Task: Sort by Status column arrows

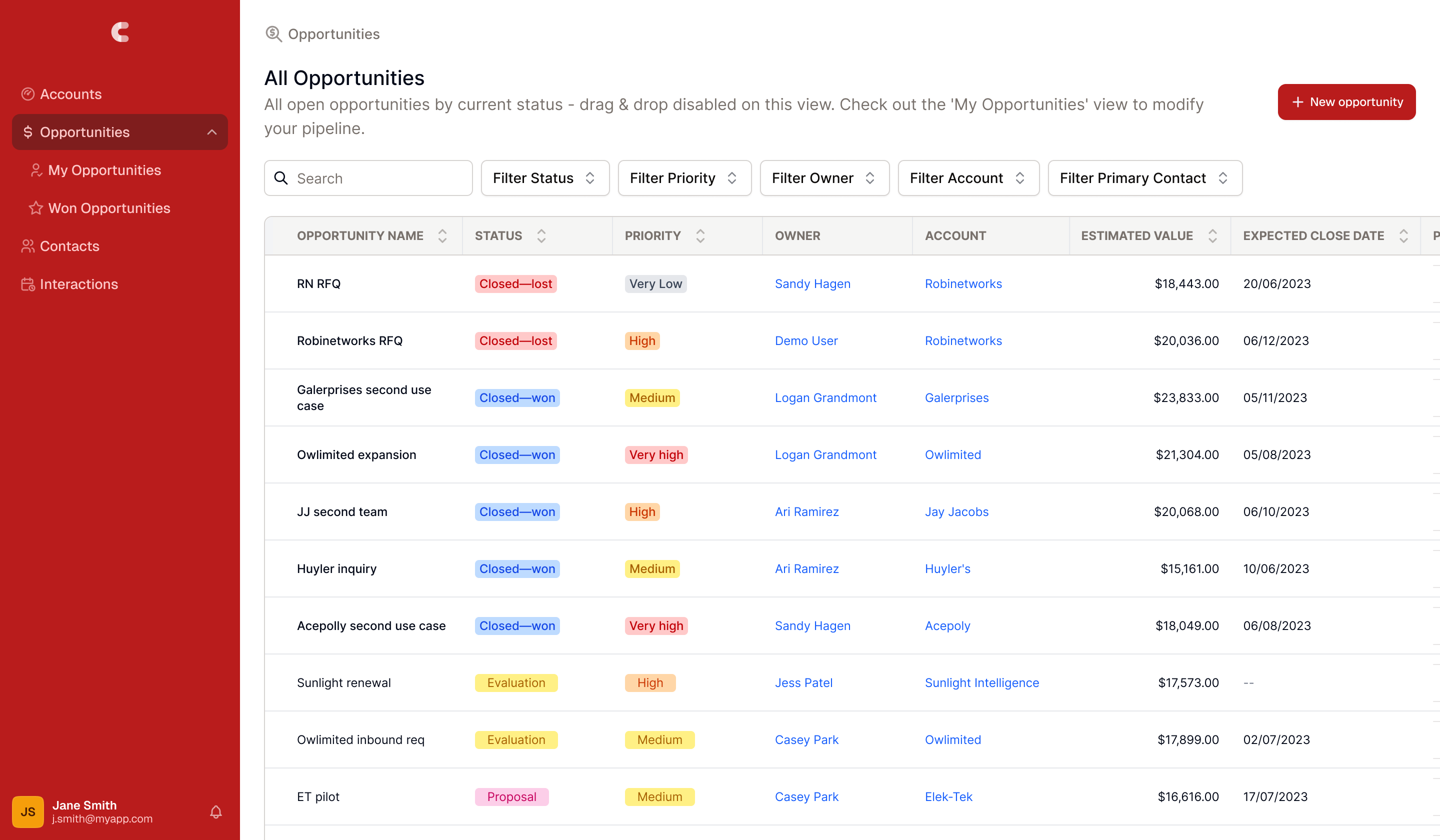Action: [541, 236]
